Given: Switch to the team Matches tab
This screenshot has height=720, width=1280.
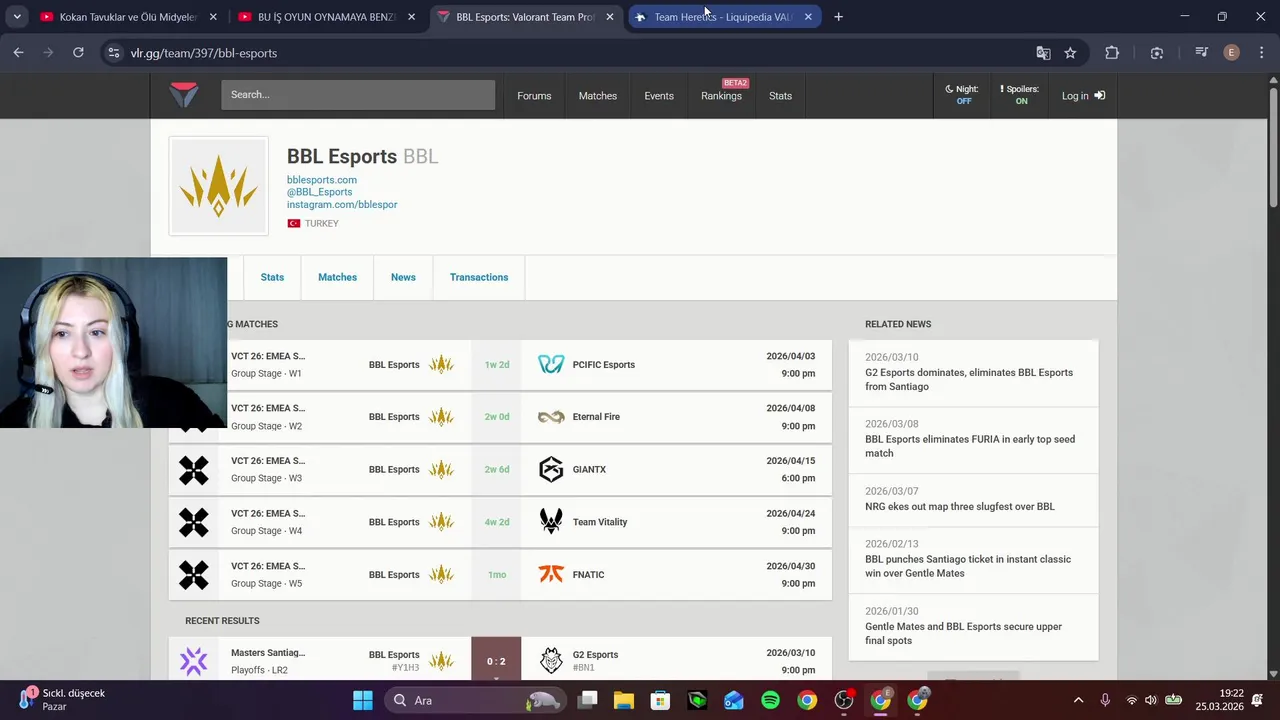Looking at the screenshot, I should pos(337,277).
